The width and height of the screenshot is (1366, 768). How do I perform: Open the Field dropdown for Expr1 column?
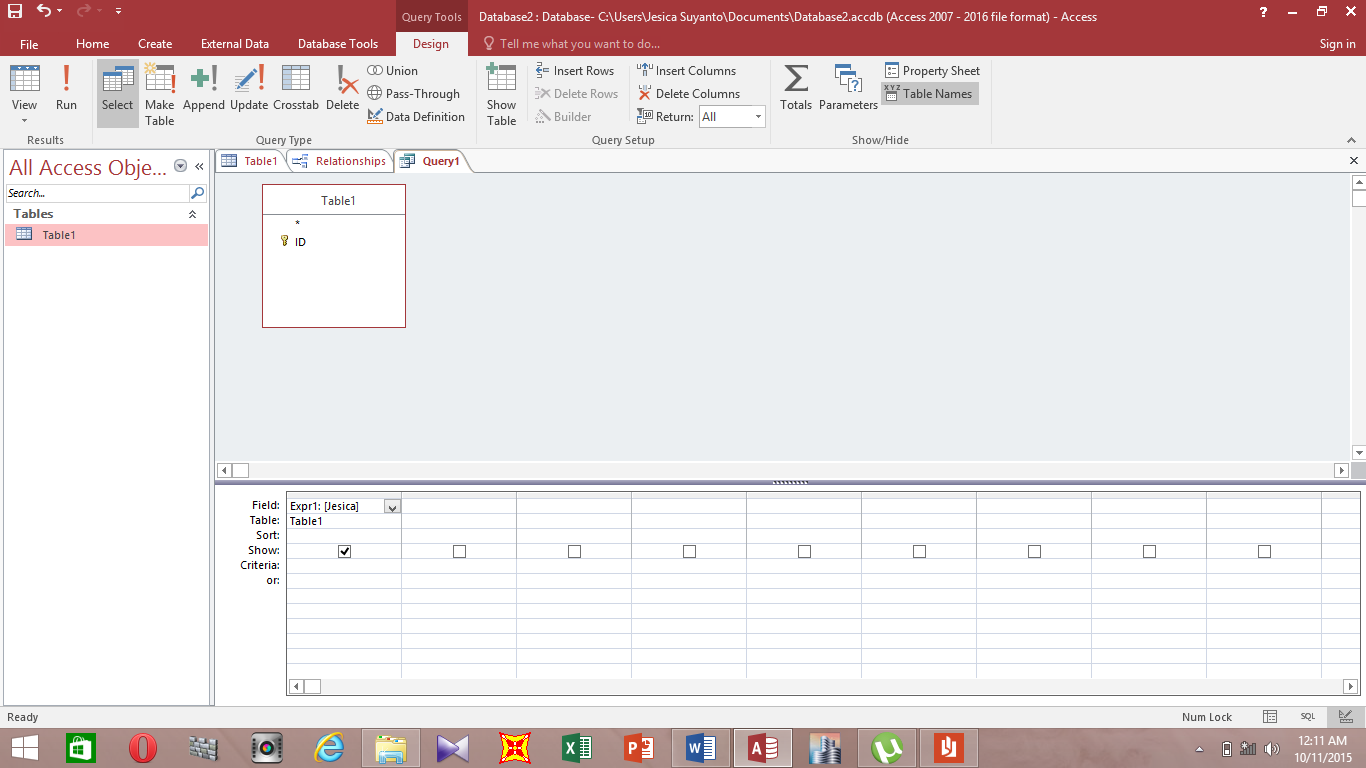tap(392, 507)
